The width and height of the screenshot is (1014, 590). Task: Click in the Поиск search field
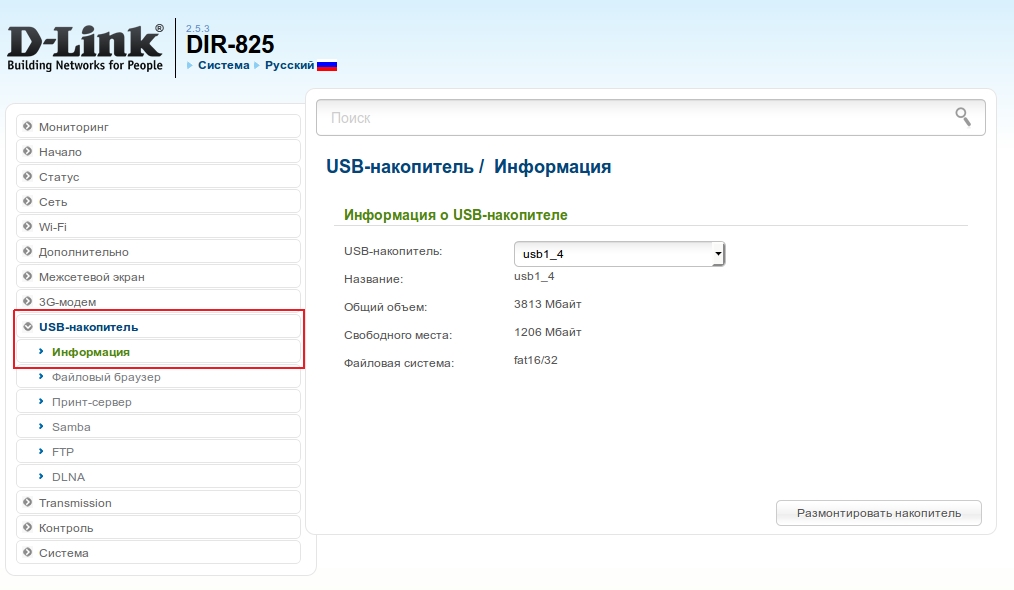click(630, 117)
